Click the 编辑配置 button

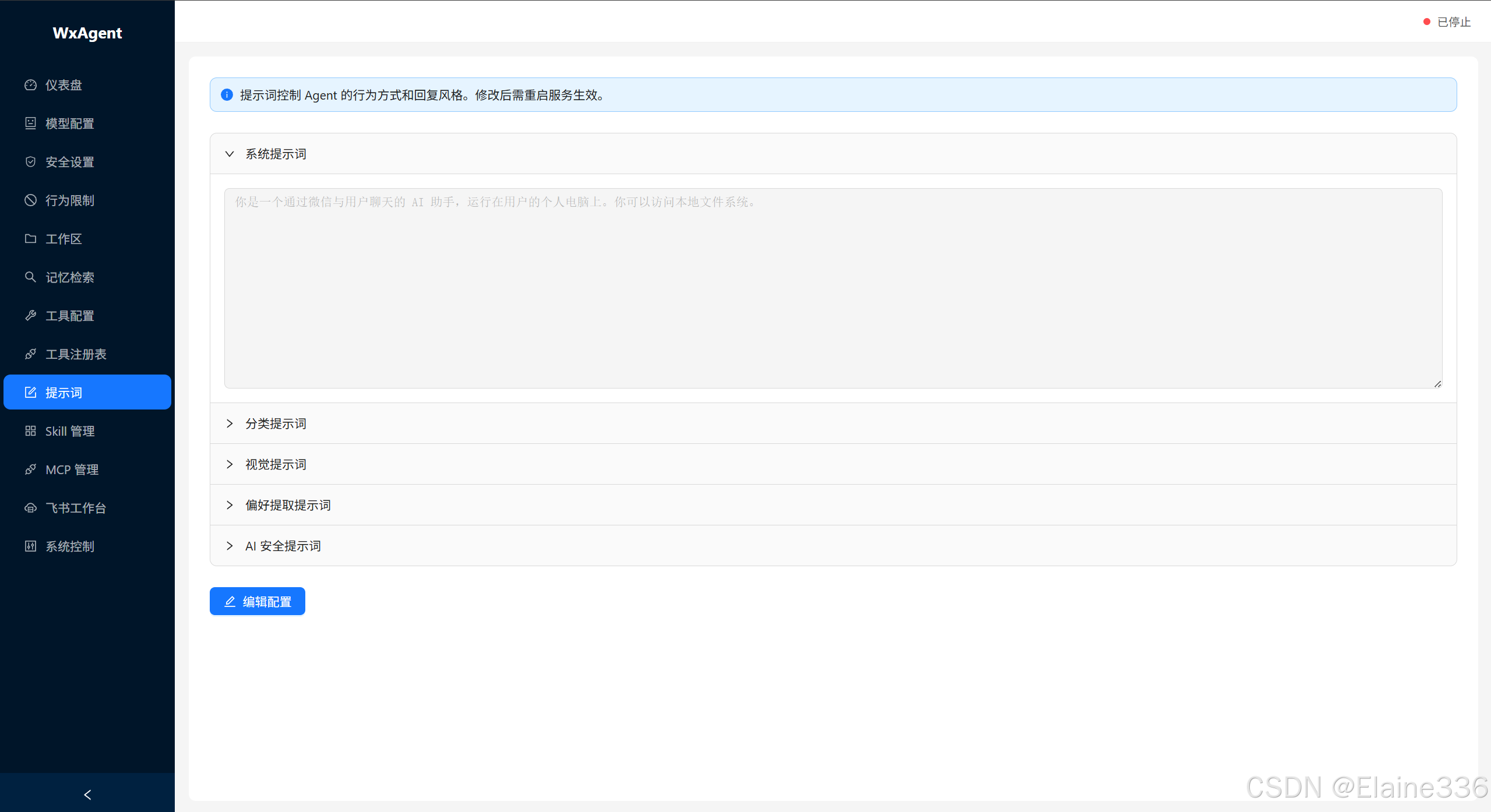(x=258, y=601)
